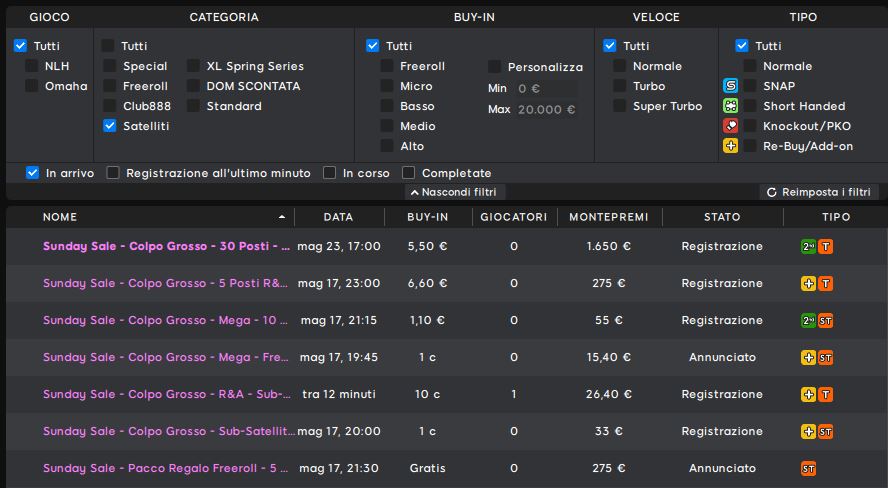Click green 2nd-chance icon in 30 Posti row
The image size is (888, 488).
(x=808, y=246)
